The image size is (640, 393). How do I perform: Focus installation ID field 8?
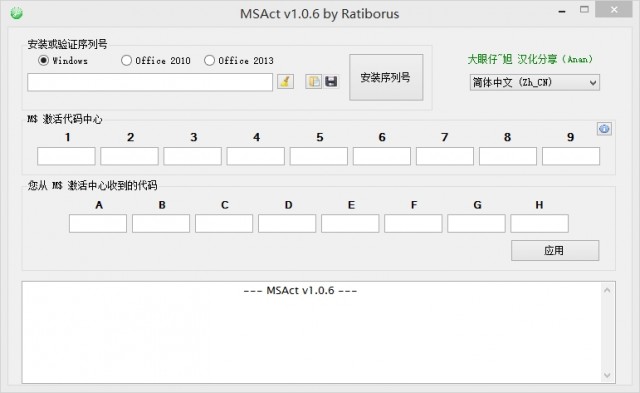(508, 156)
